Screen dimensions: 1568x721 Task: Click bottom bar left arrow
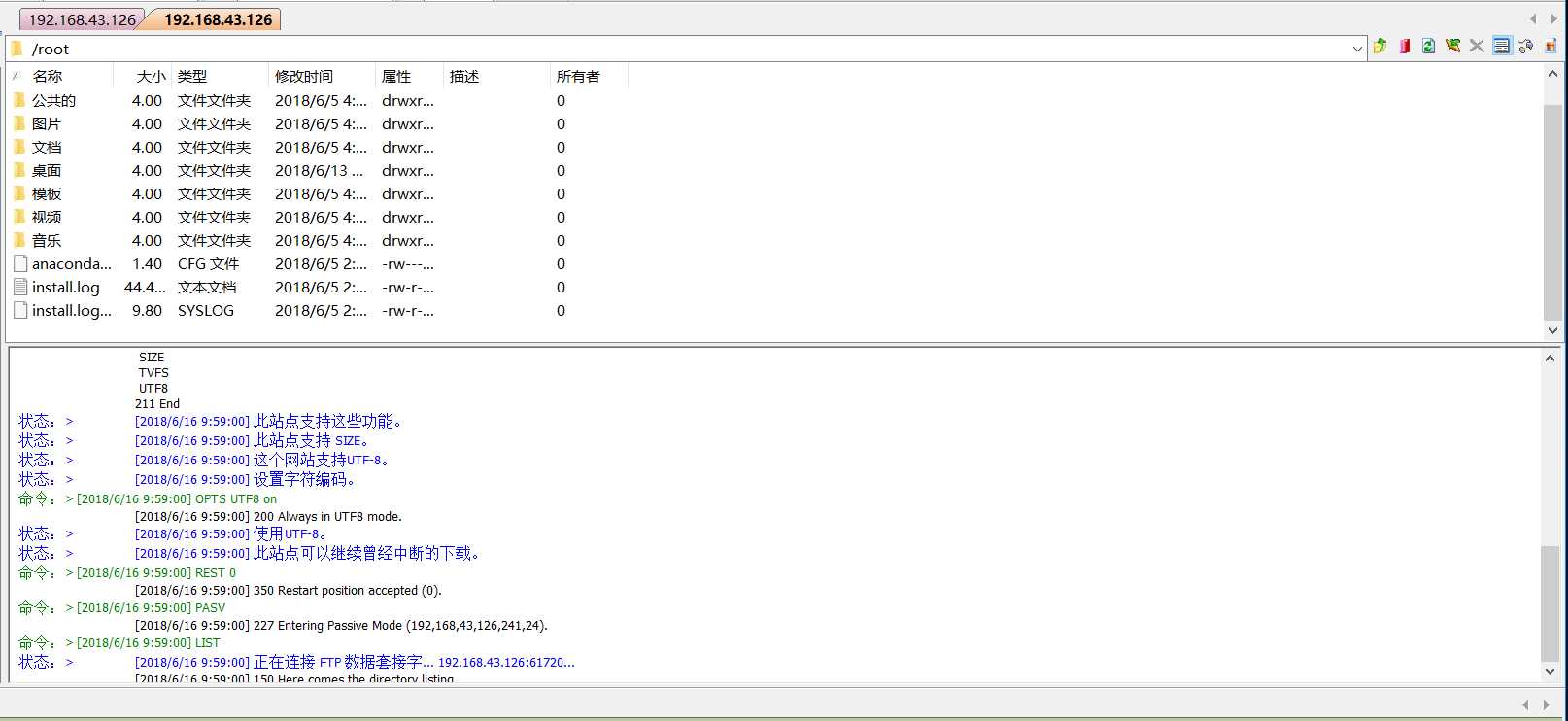pos(1525,704)
